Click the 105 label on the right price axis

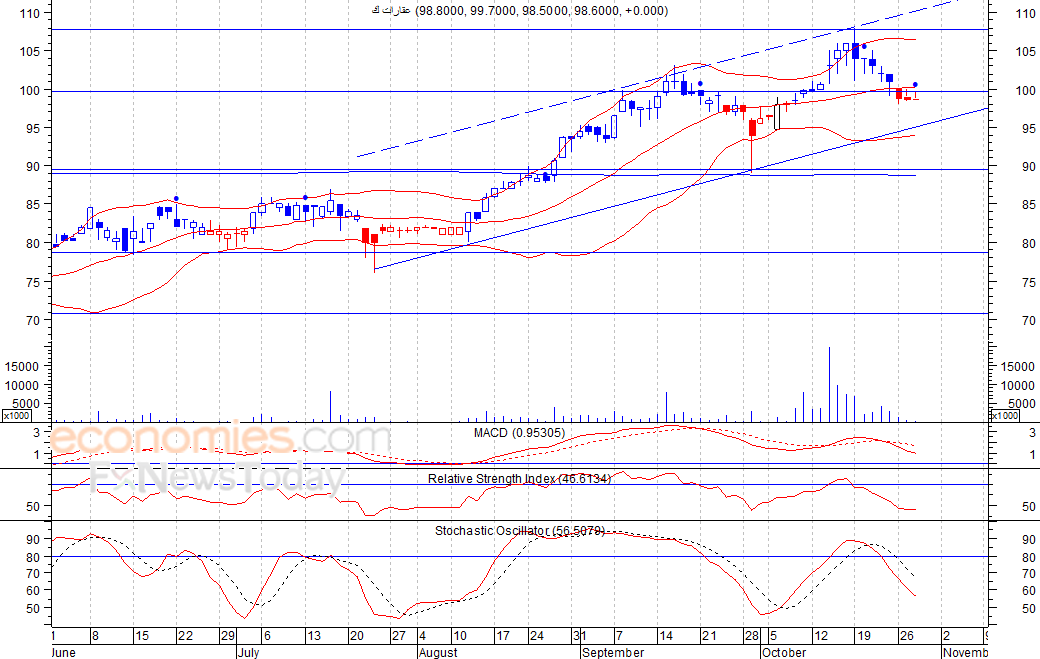[1025, 52]
